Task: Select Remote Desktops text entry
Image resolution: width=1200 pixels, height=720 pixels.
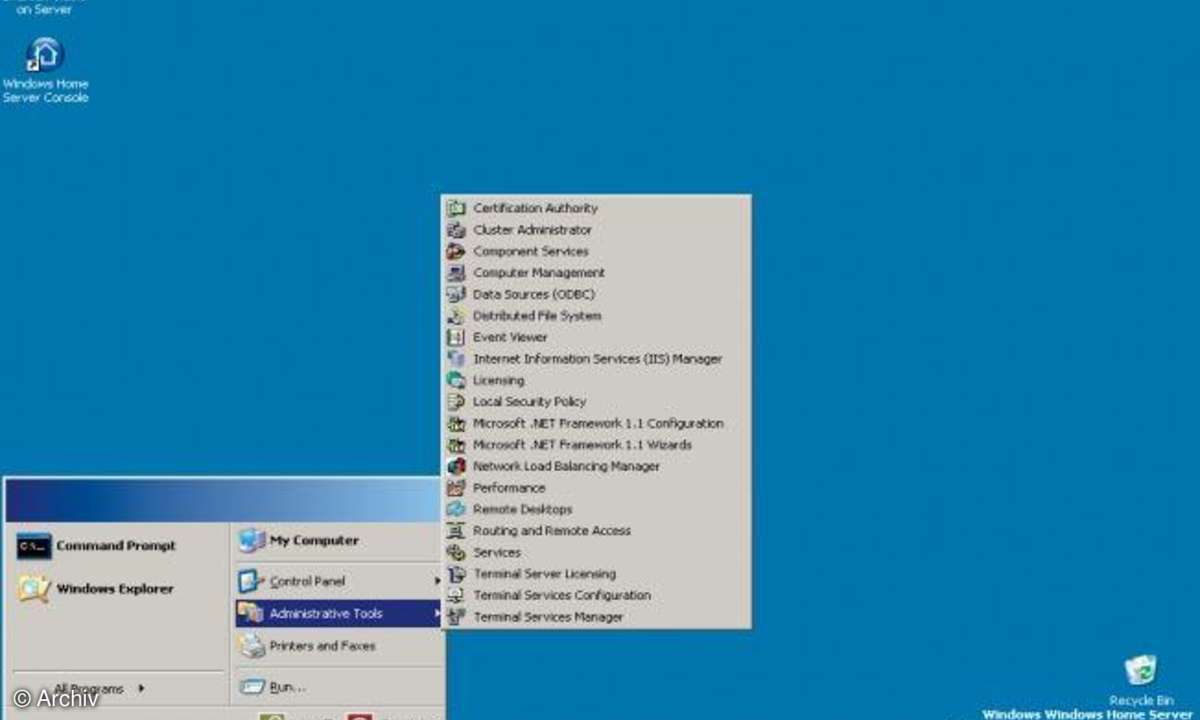Action: click(523, 509)
